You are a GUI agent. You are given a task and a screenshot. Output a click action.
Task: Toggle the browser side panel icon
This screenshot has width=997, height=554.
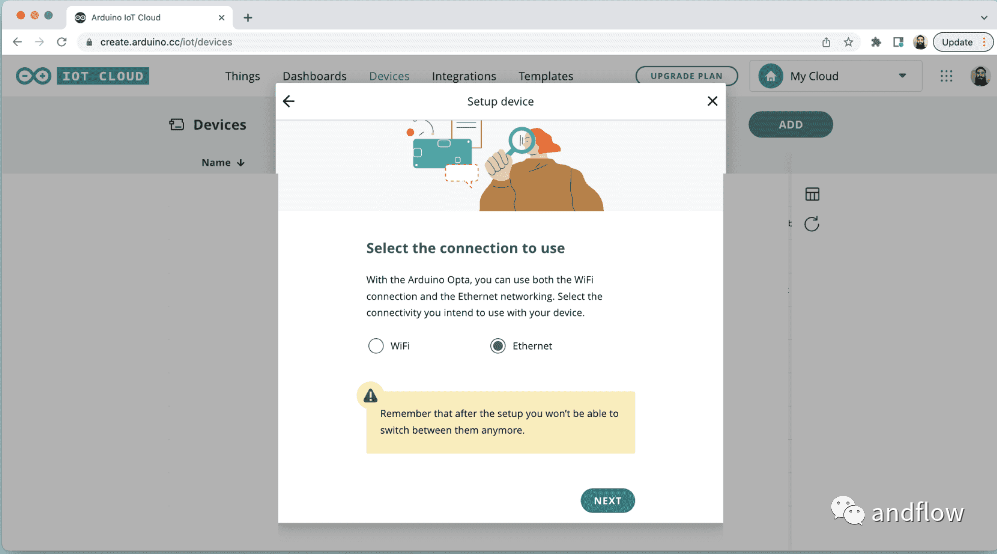pyautogui.click(x=898, y=42)
